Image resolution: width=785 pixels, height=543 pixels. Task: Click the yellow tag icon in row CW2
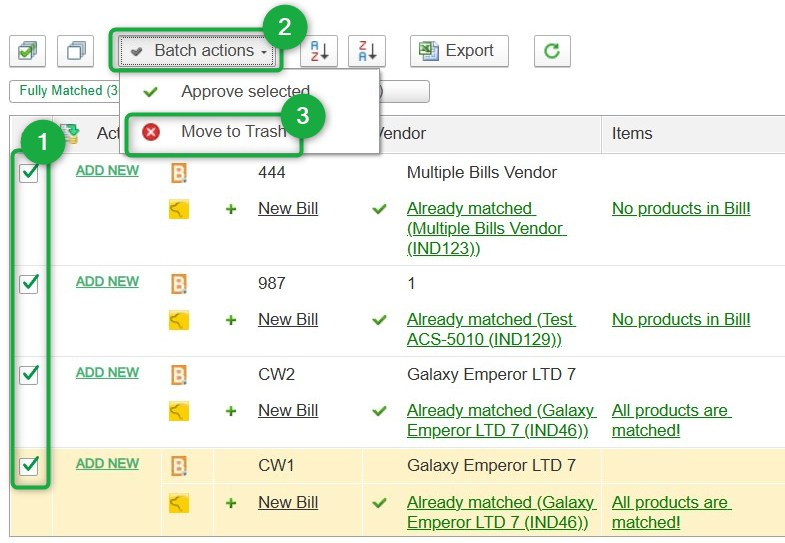pyautogui.click(x=179, y=411)
